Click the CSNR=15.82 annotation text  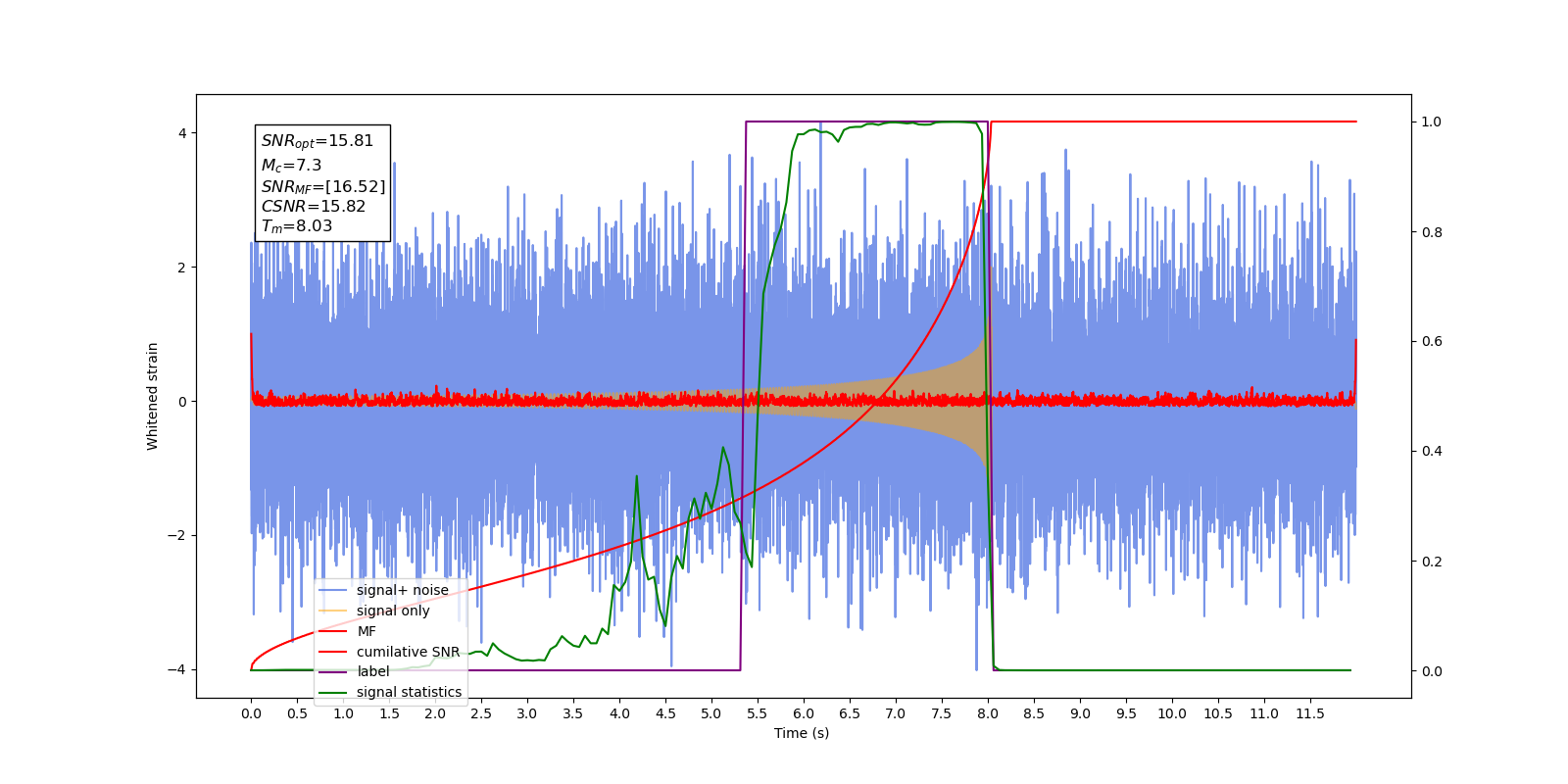pyautogui.click(x=314, y=206)
